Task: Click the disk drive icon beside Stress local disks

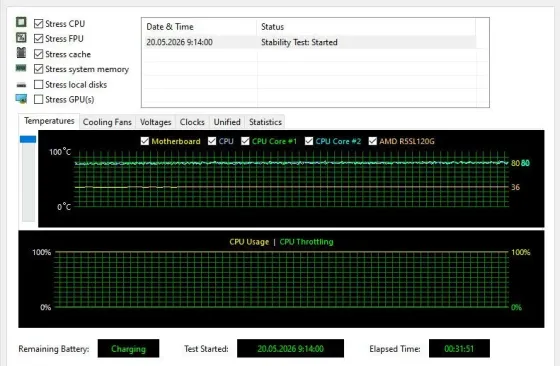Action: pyautogui.click(x=21, y=85)
